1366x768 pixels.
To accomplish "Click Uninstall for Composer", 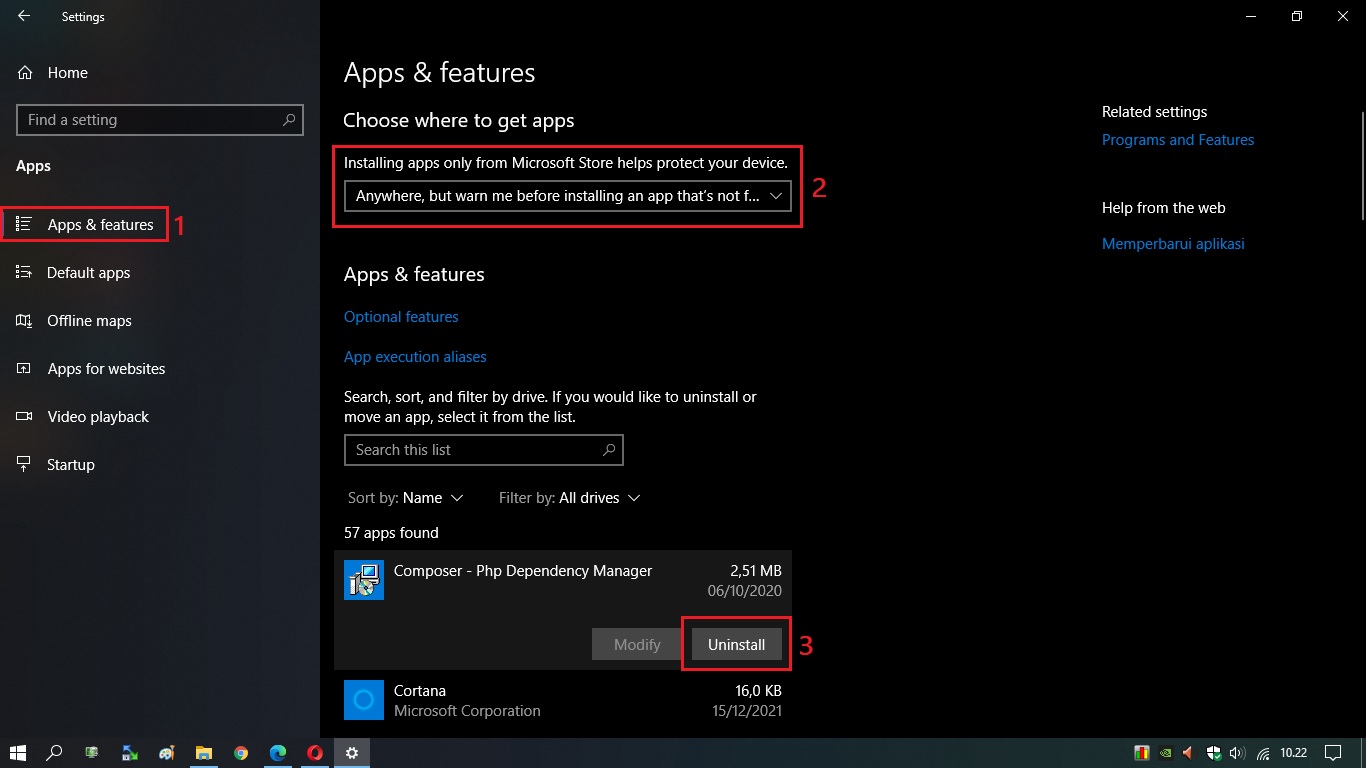I will point(736,645).
